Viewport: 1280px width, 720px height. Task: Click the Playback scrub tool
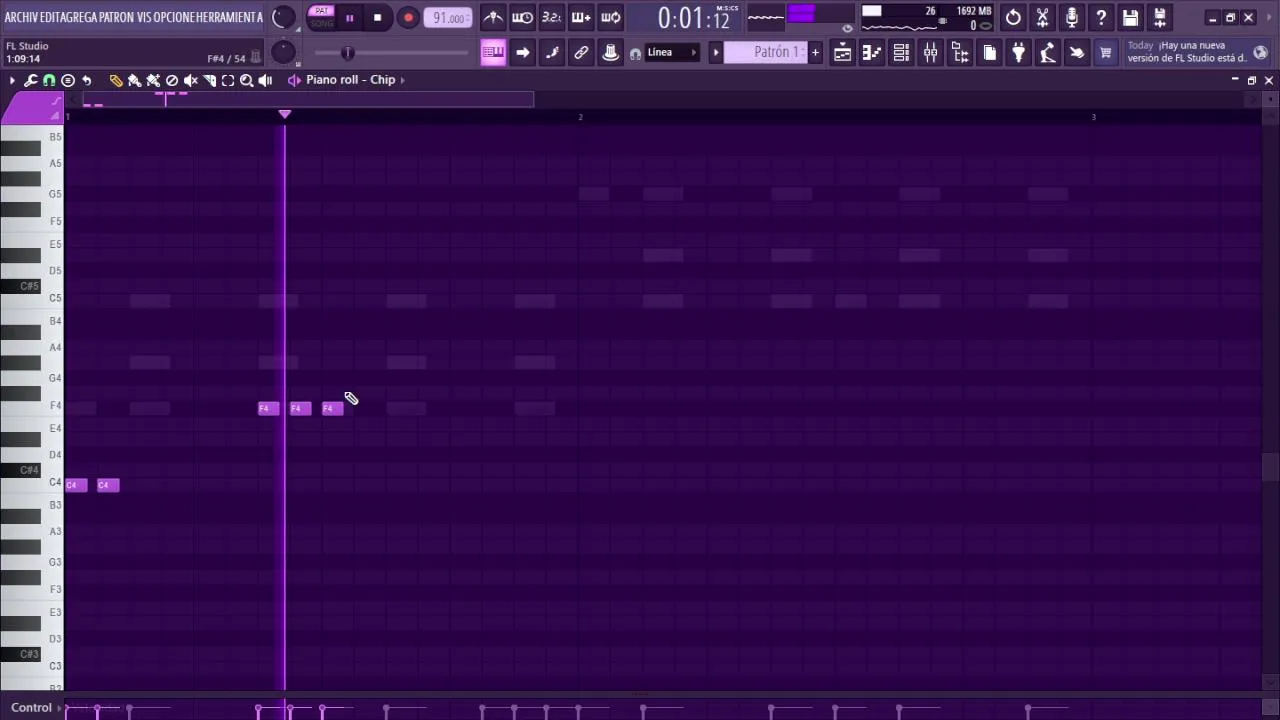click(265, 80)
